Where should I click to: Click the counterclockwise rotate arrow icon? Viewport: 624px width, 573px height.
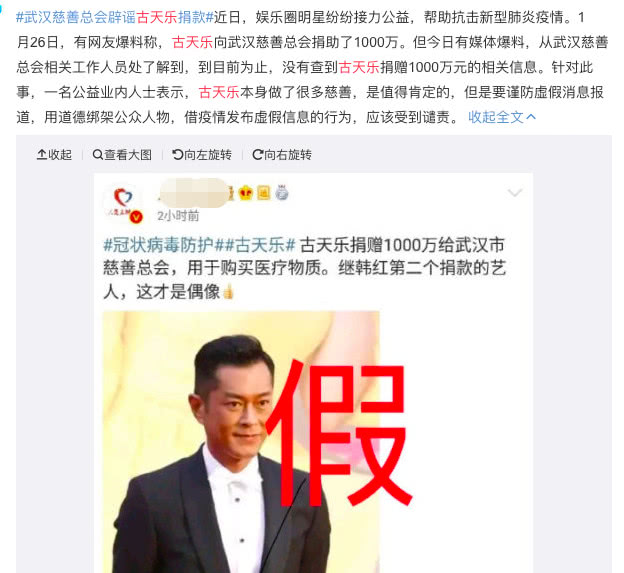click(x=177, y=154)
